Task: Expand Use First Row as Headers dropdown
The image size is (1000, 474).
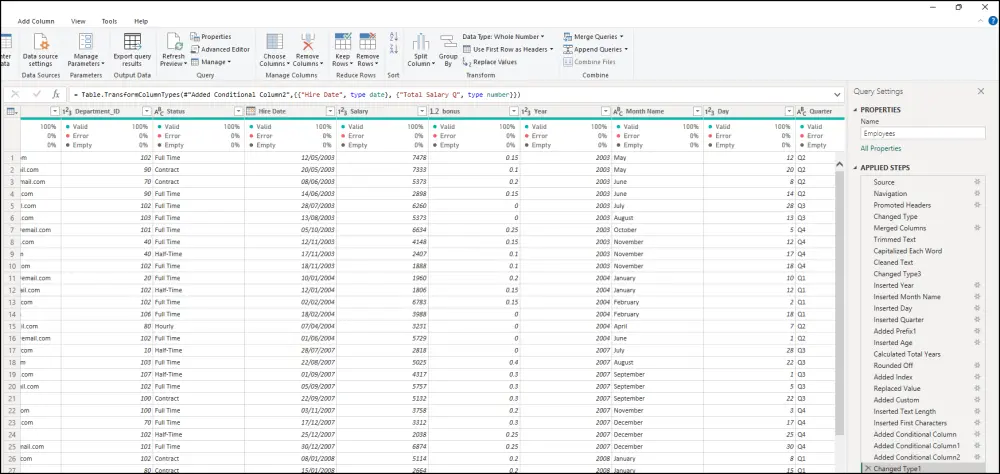Action: (x=551, y=49)
